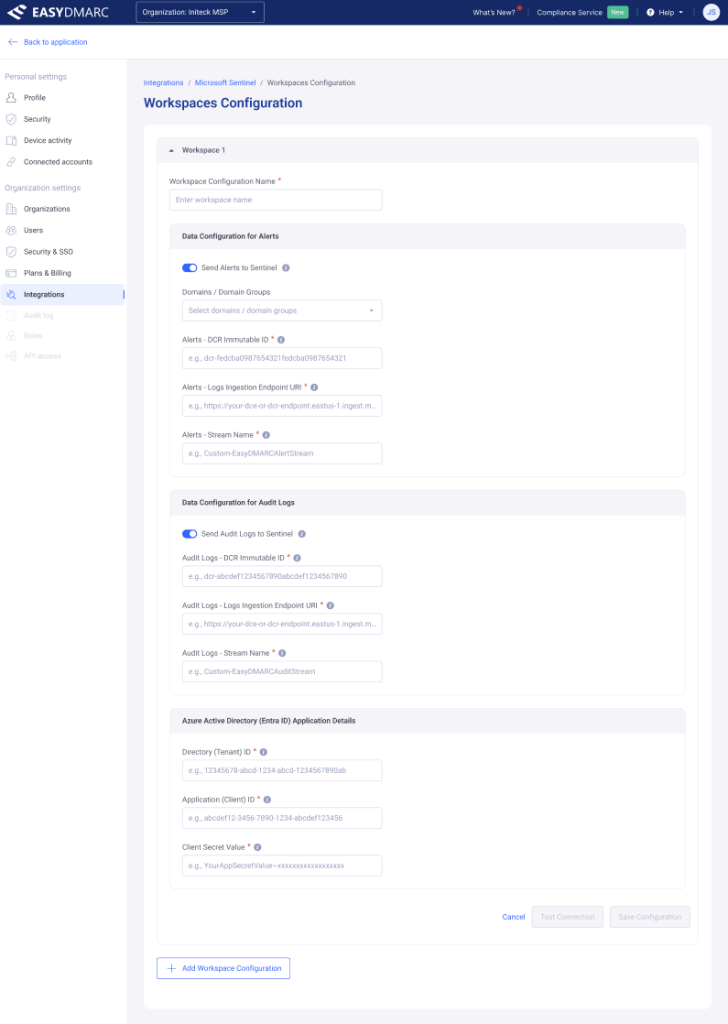Image resolution: width=728 pixels, height=1024 pixels.
Task: Open the Organization: Initeck MSP dropdown
Action: [200, 12]
